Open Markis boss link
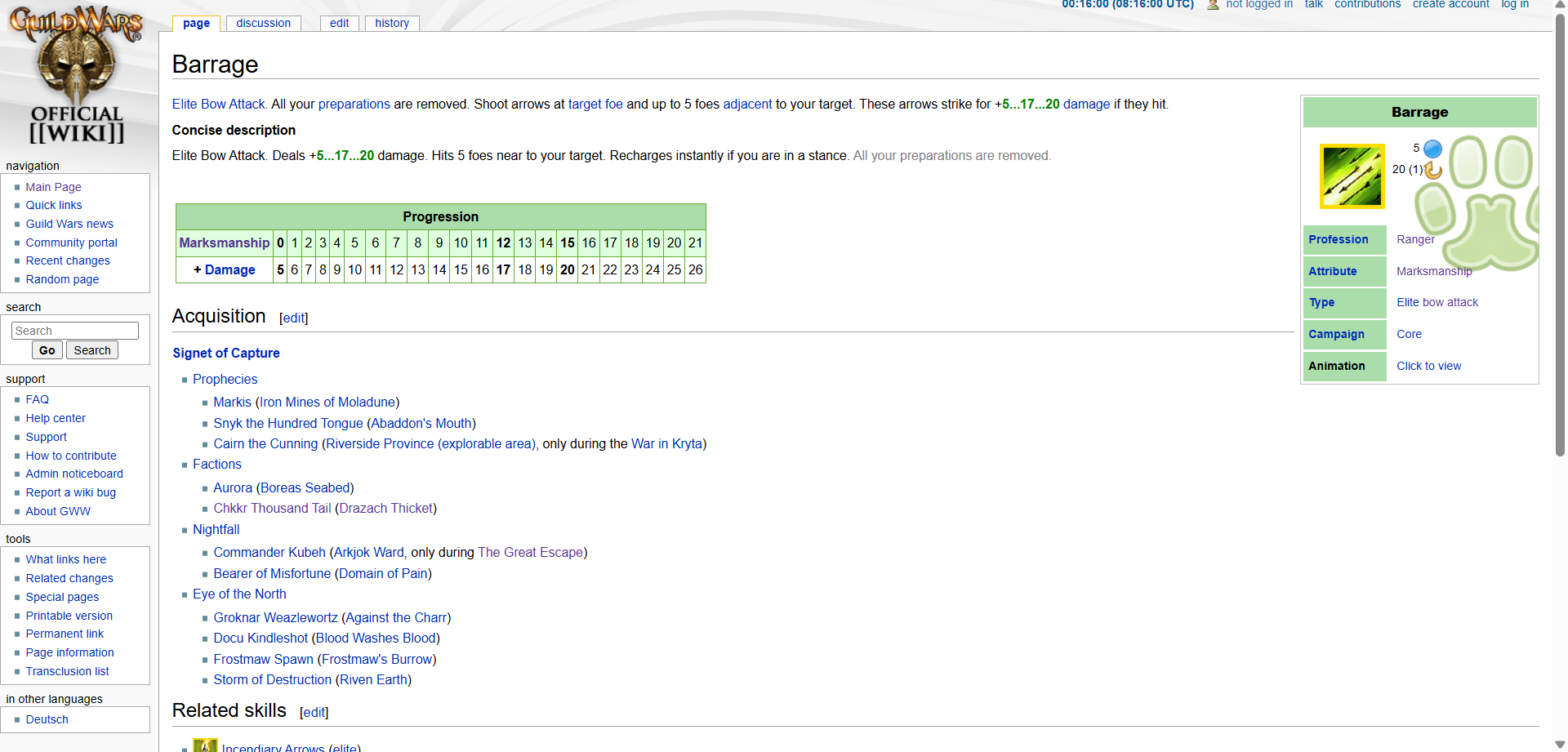The image size is (1568, 752). pyautogui.click(x=232, y=402)
